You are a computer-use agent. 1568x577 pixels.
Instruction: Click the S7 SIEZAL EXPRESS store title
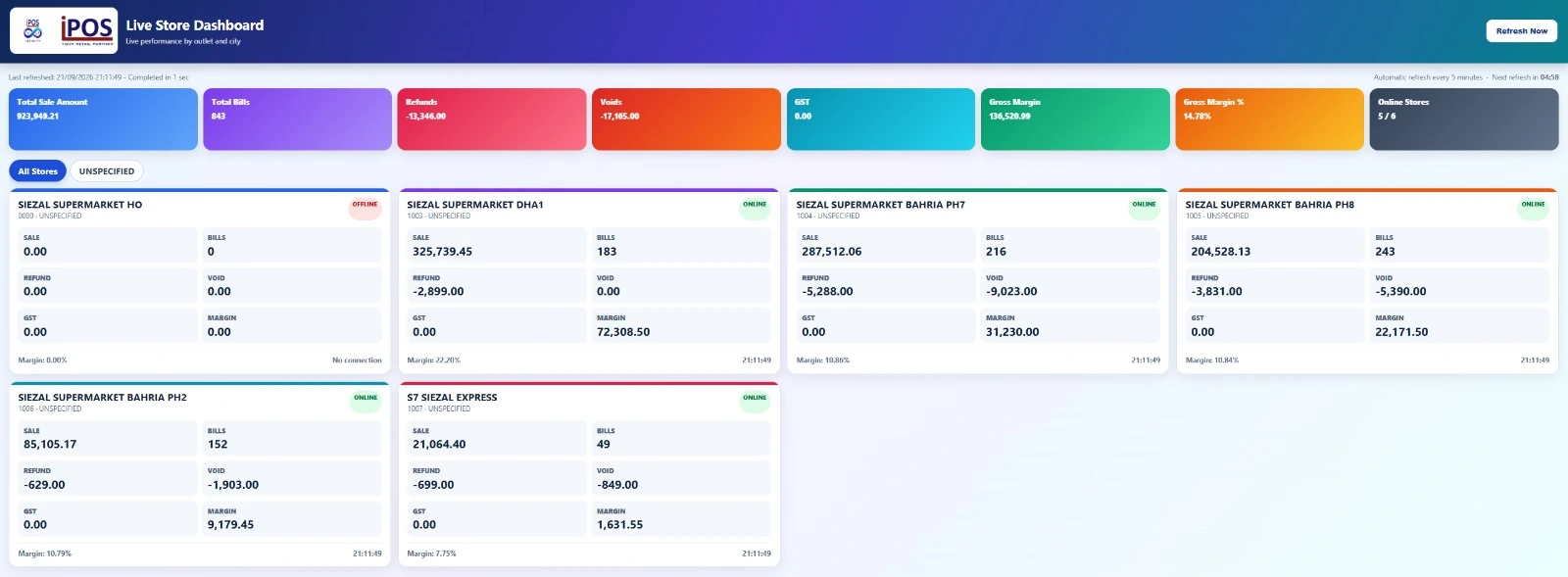(452, 398)
